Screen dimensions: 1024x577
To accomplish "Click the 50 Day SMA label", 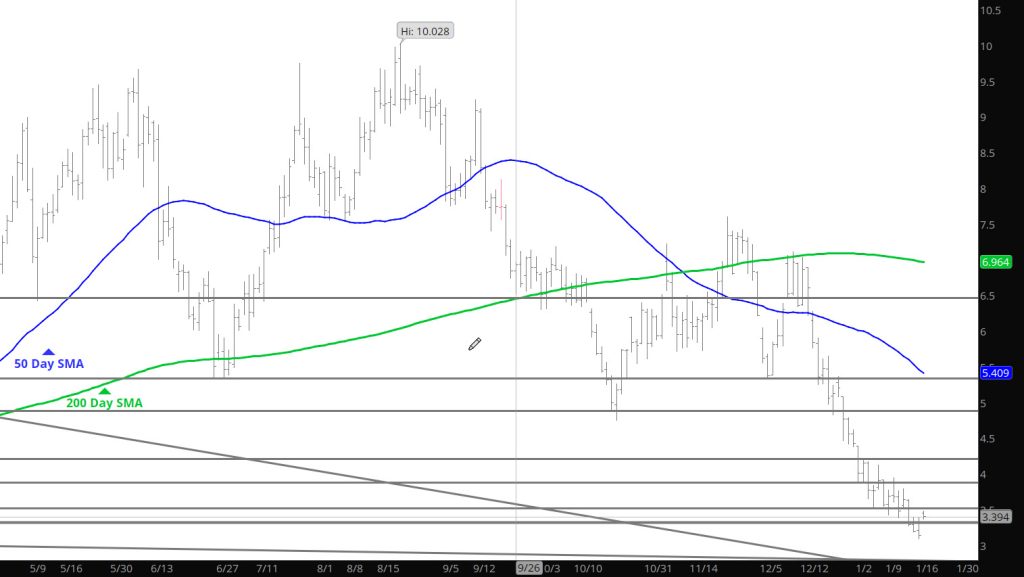I will tap(48, 365).
